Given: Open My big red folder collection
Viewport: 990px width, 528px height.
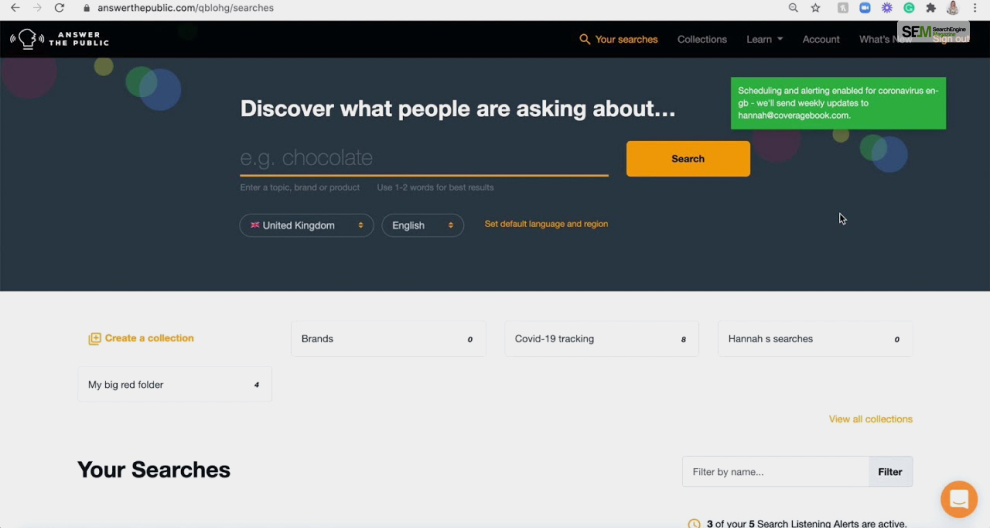Looking at the screenshot, I should (175, 384).
